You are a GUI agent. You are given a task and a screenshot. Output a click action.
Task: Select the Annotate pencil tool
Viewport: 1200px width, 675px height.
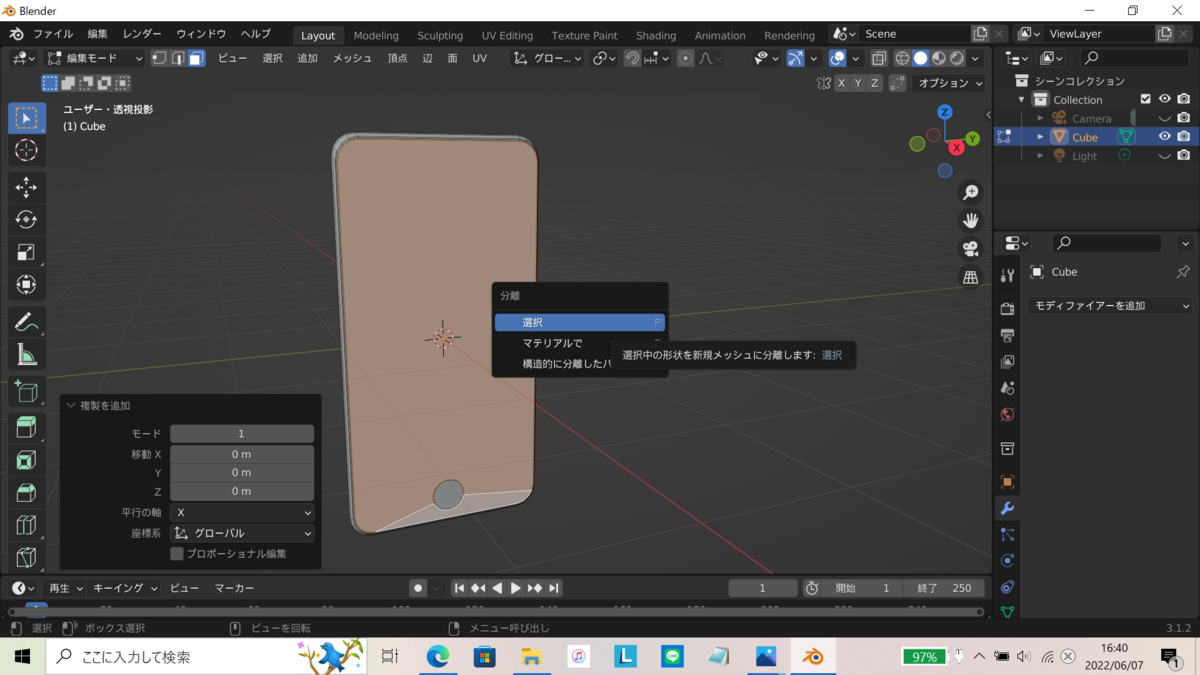(x=27, y=322)
